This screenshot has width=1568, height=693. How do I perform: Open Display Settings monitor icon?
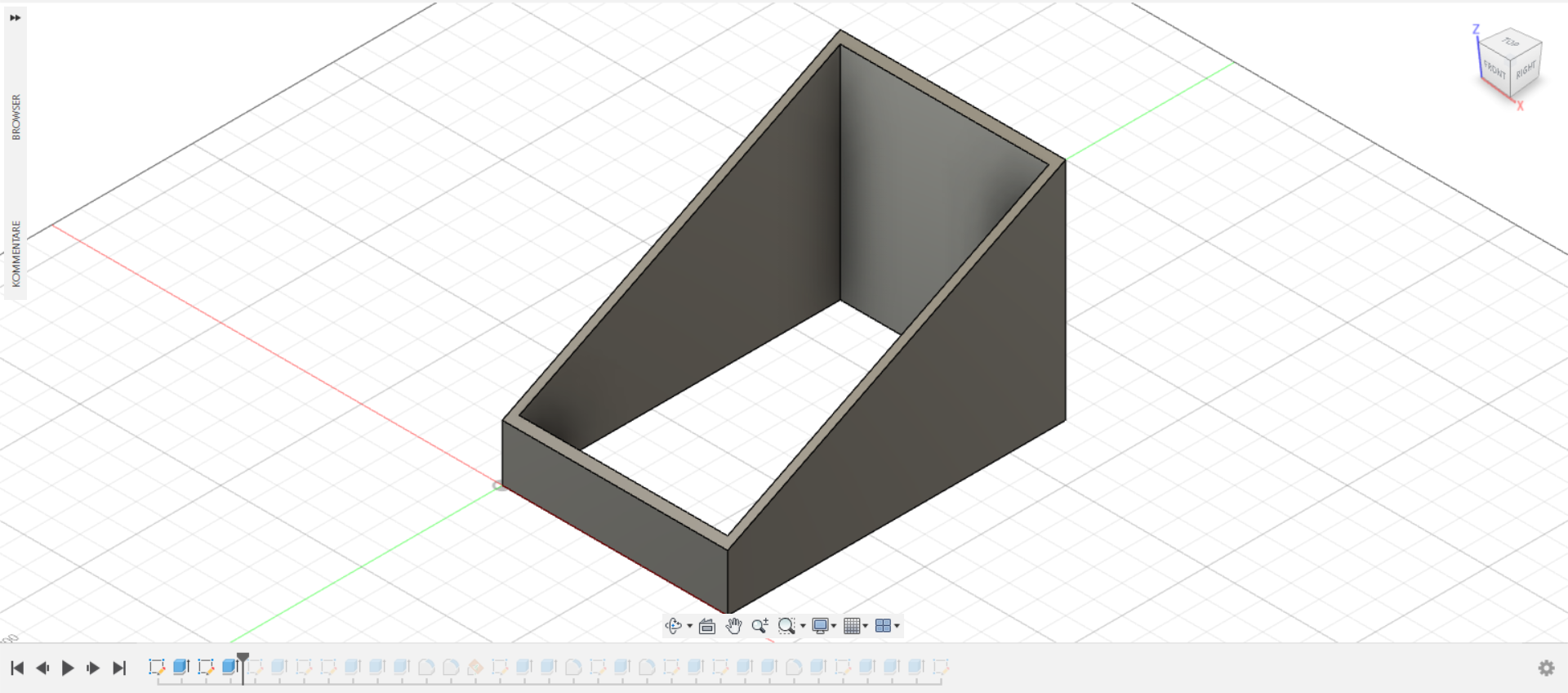pyautogui.click(x=820, y=626)
